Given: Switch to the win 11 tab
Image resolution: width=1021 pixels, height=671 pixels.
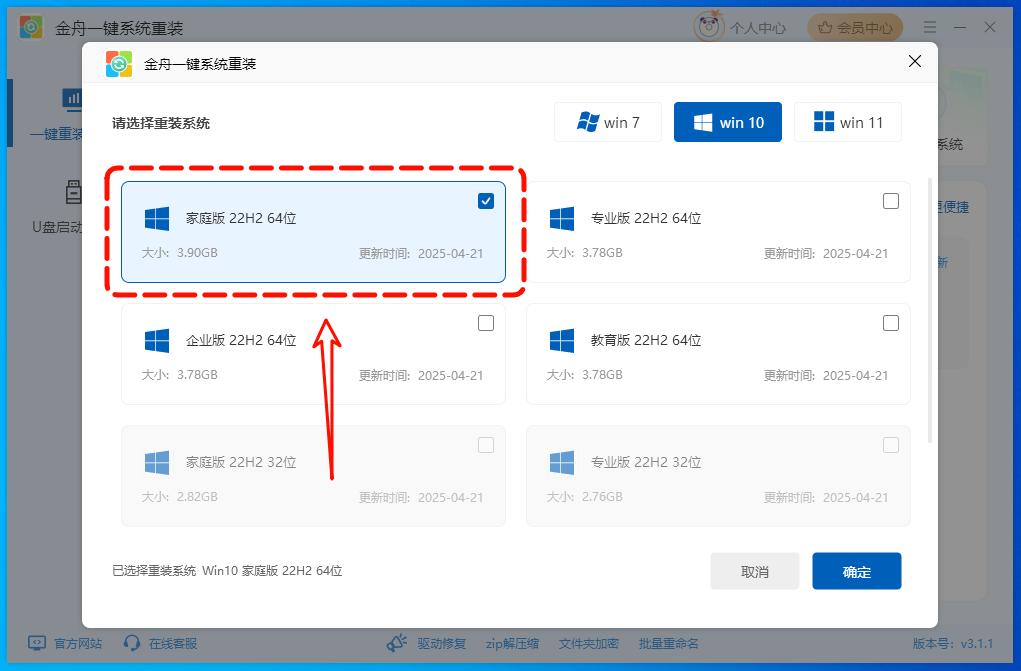Looking at the screenshot, I should [x=848, y=121].
